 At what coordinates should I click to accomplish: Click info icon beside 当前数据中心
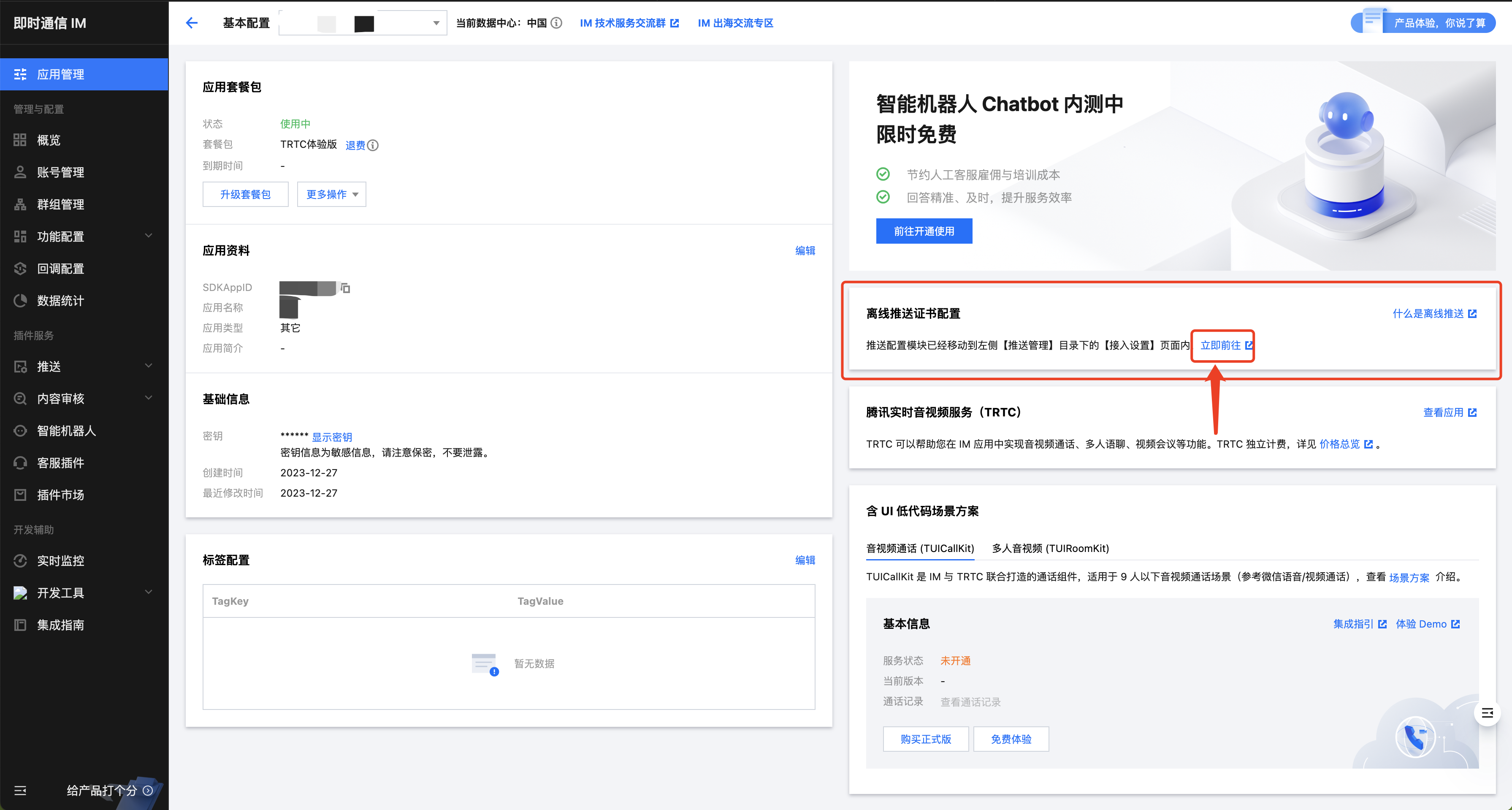(x=556, y=23)
